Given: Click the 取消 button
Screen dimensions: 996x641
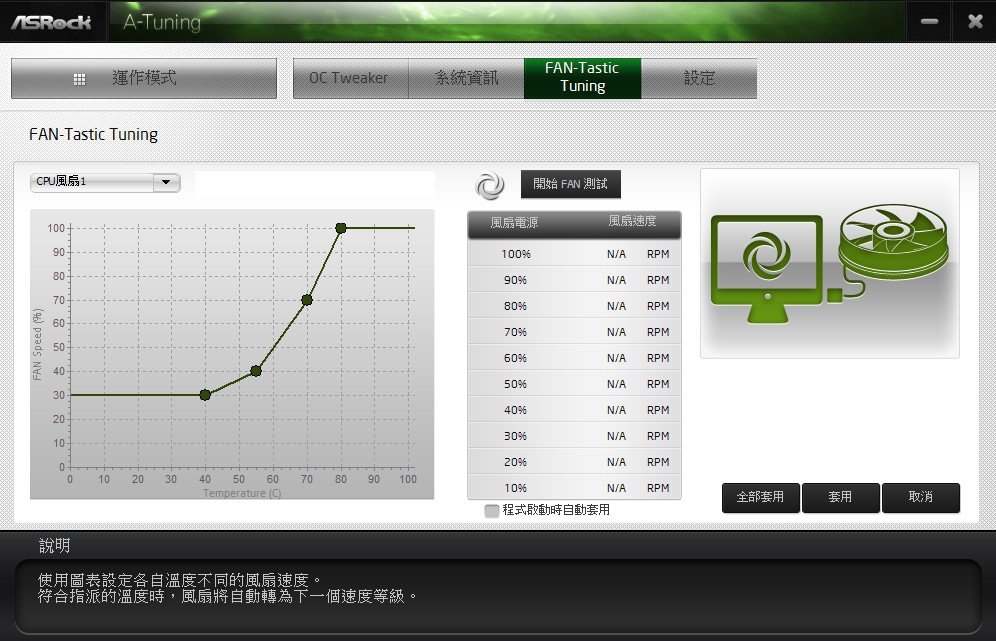Looking at the screenshot, I should click(921, 497).
